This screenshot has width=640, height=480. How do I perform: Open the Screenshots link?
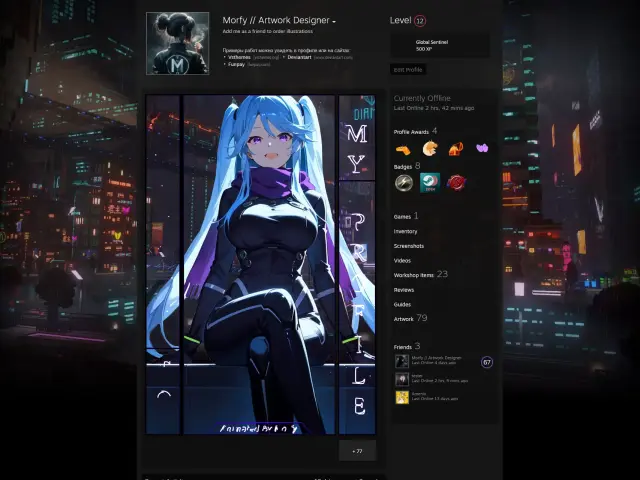(x=409, y=246)
